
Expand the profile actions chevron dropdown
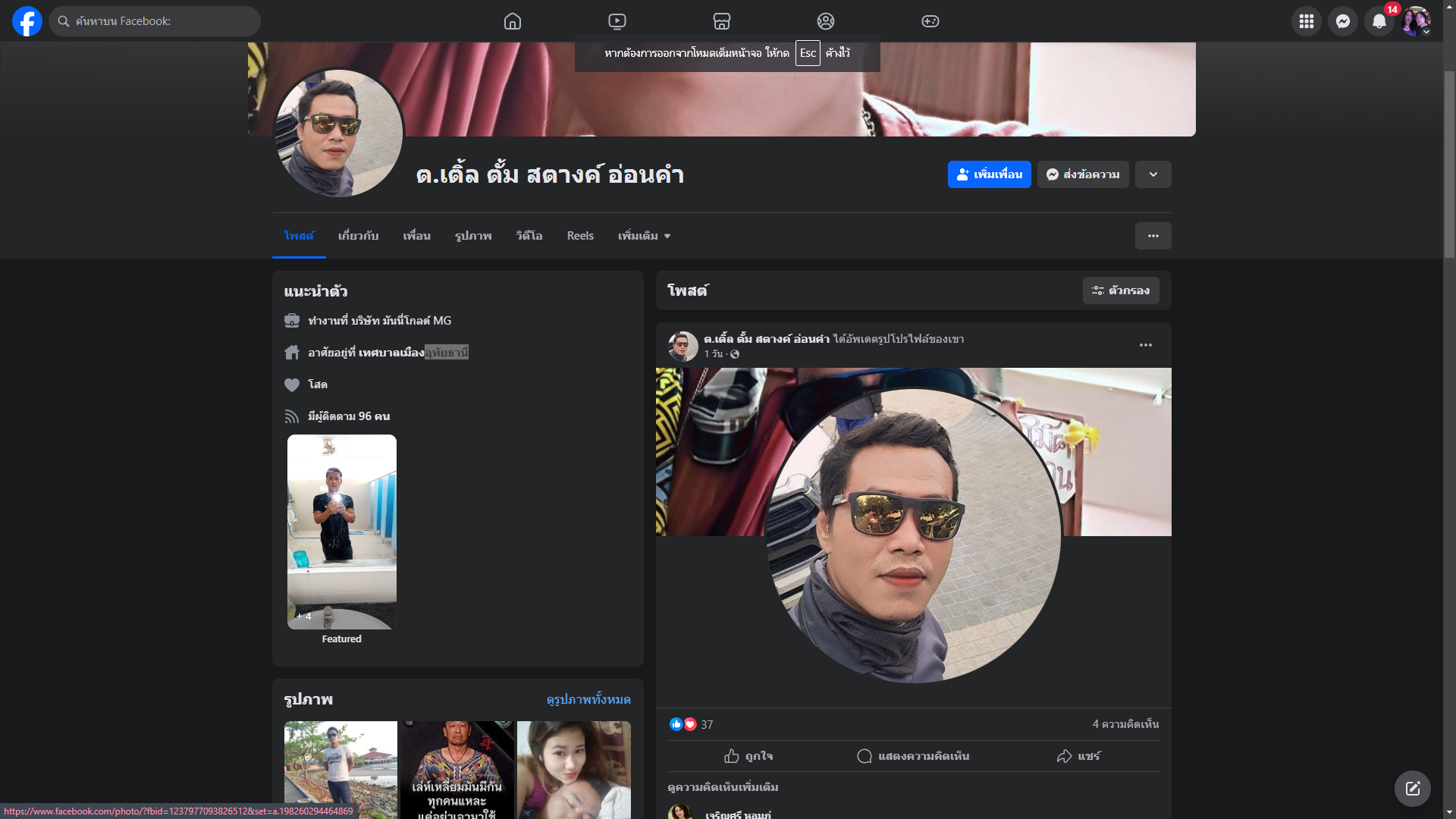pyautogui.click(x=1153, y=174)
